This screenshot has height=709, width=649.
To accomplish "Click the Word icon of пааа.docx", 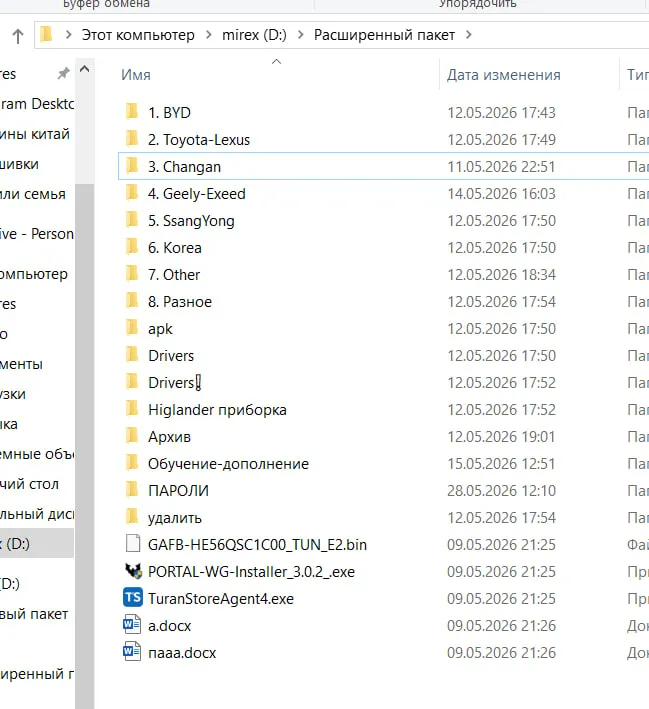I will (132, 652).
